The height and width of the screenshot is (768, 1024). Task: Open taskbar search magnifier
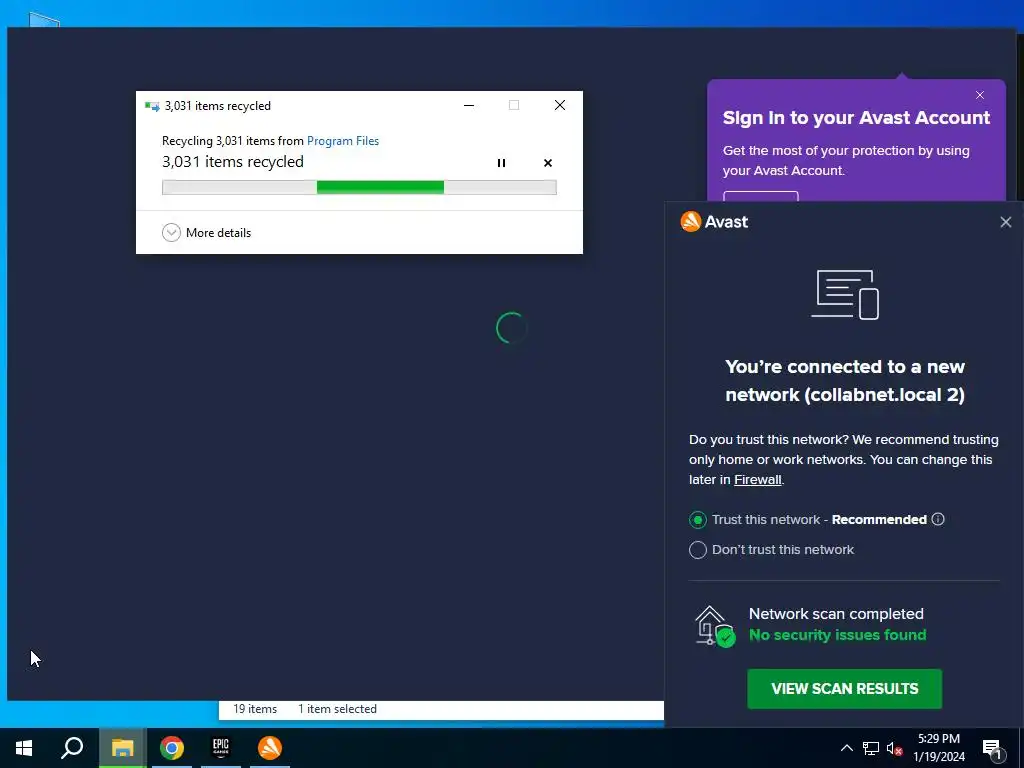[x=72, y=748]
